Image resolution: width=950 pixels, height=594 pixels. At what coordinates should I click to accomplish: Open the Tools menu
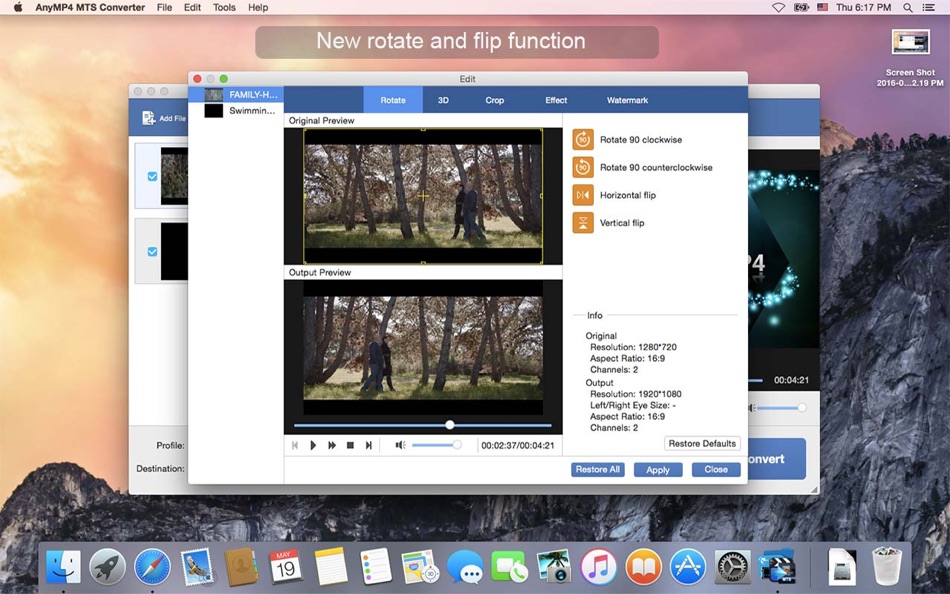224,7
